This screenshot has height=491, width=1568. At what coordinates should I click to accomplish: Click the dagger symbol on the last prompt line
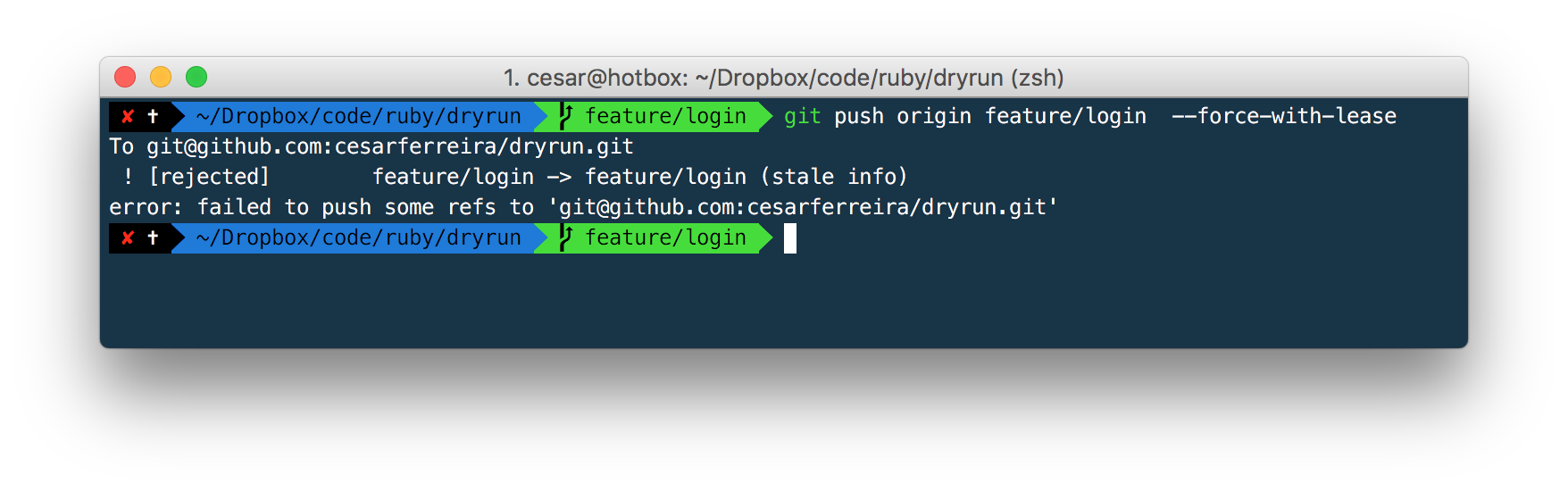pos(153,237)
